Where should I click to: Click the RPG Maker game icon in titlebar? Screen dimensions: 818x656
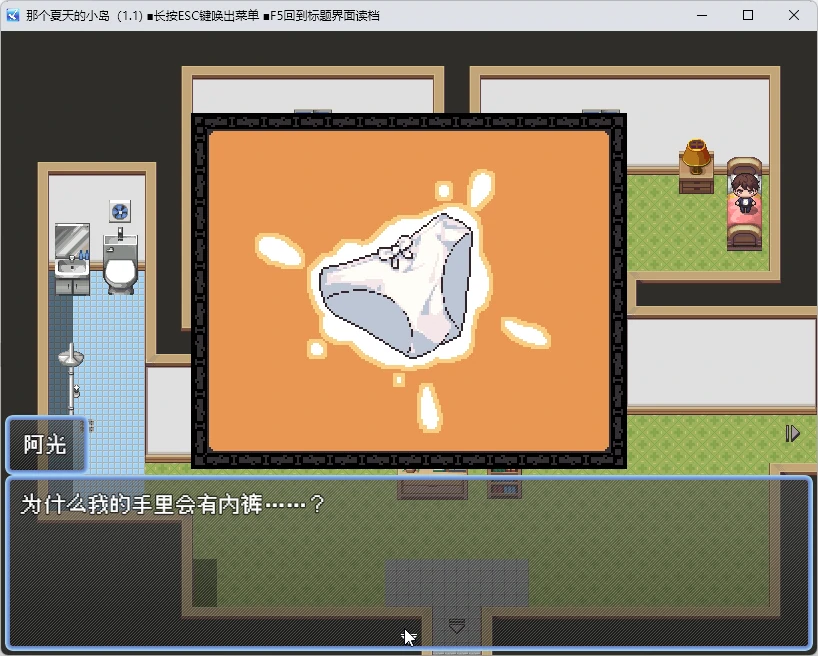tap(11, 15)
